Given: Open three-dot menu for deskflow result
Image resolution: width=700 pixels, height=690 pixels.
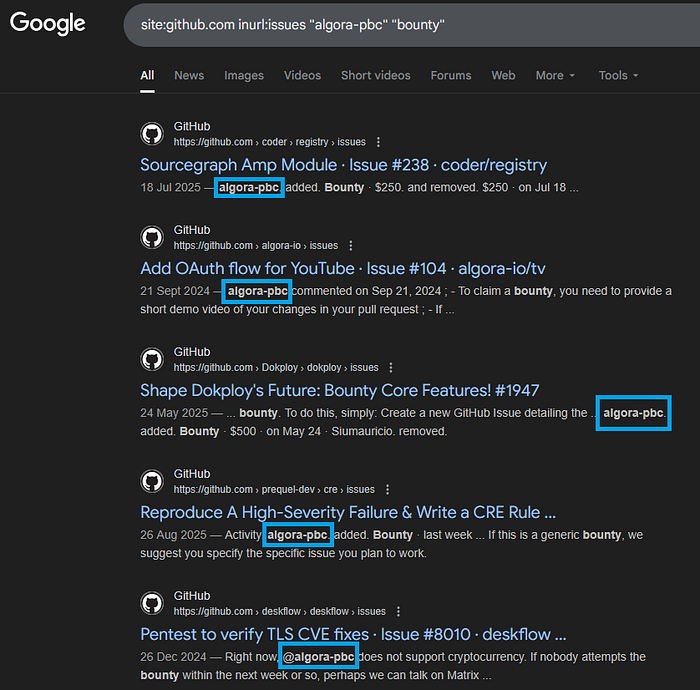Looking at the screenshot, I should [398, 611].
